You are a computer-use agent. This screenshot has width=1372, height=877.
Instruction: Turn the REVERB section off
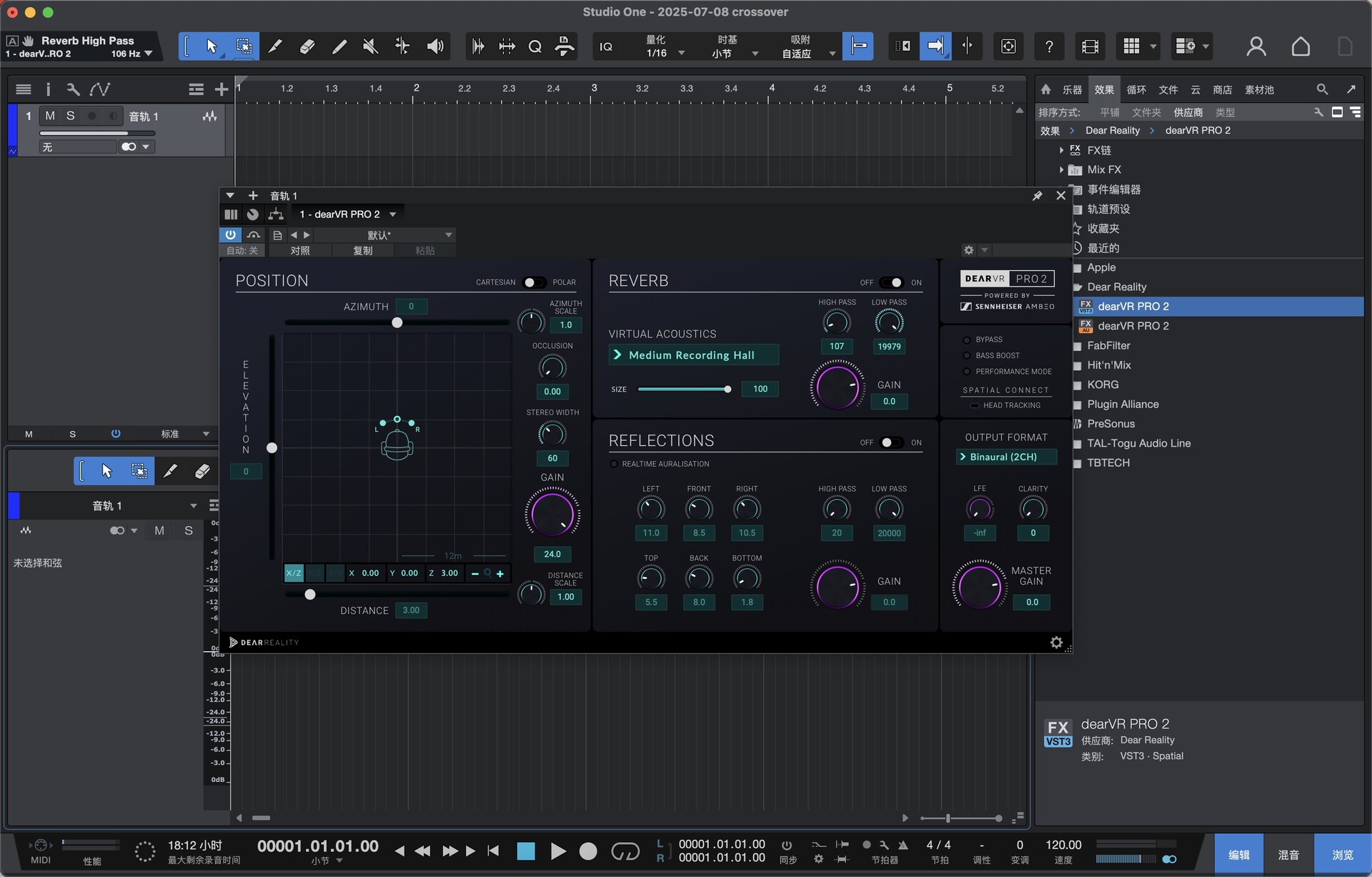point(891,282)
